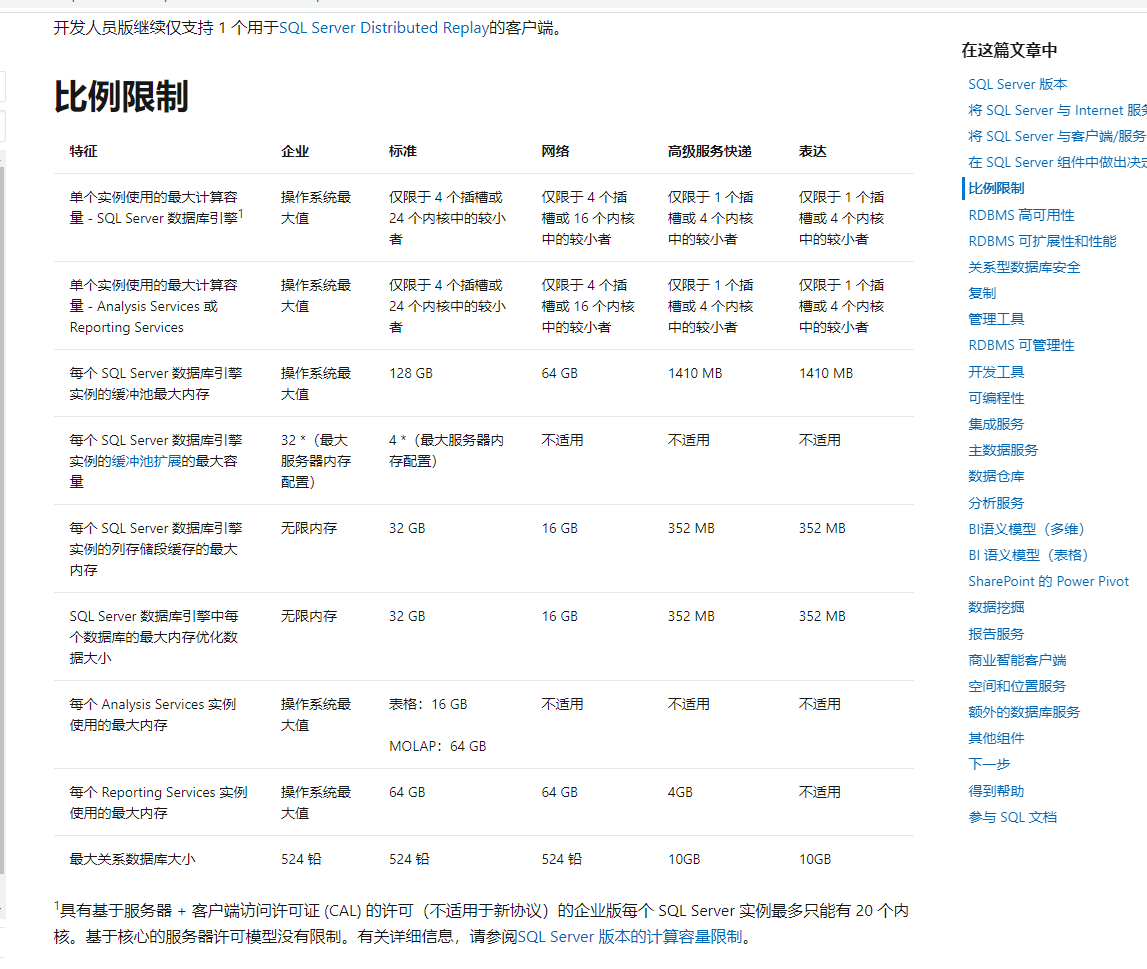Open the SQL Server 版本的计算容量限制 footnote link
The height and width of the screenshot is (969, 1147).
[629, 937]
